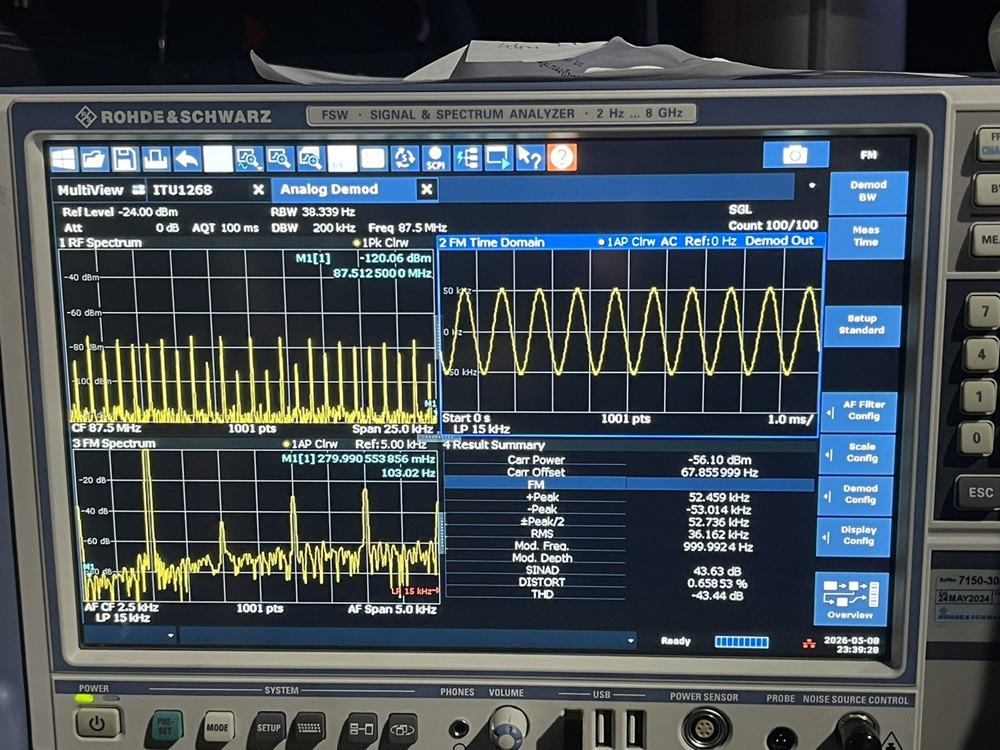Select M1 marker in RF Spectrum trace
The width and height of the screenshot is (1000, 750).
click(430, 404)
